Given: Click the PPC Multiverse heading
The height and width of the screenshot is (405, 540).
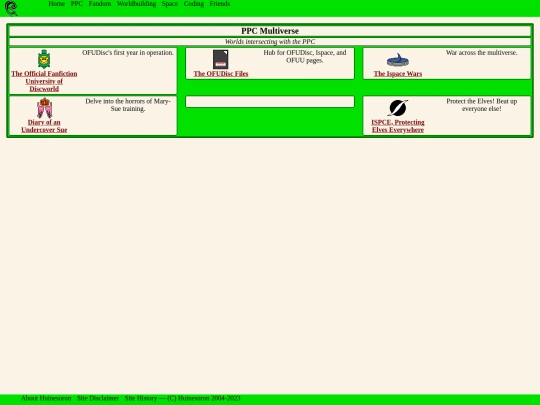Looking at the screenshot, I should [x=270, y=31].
